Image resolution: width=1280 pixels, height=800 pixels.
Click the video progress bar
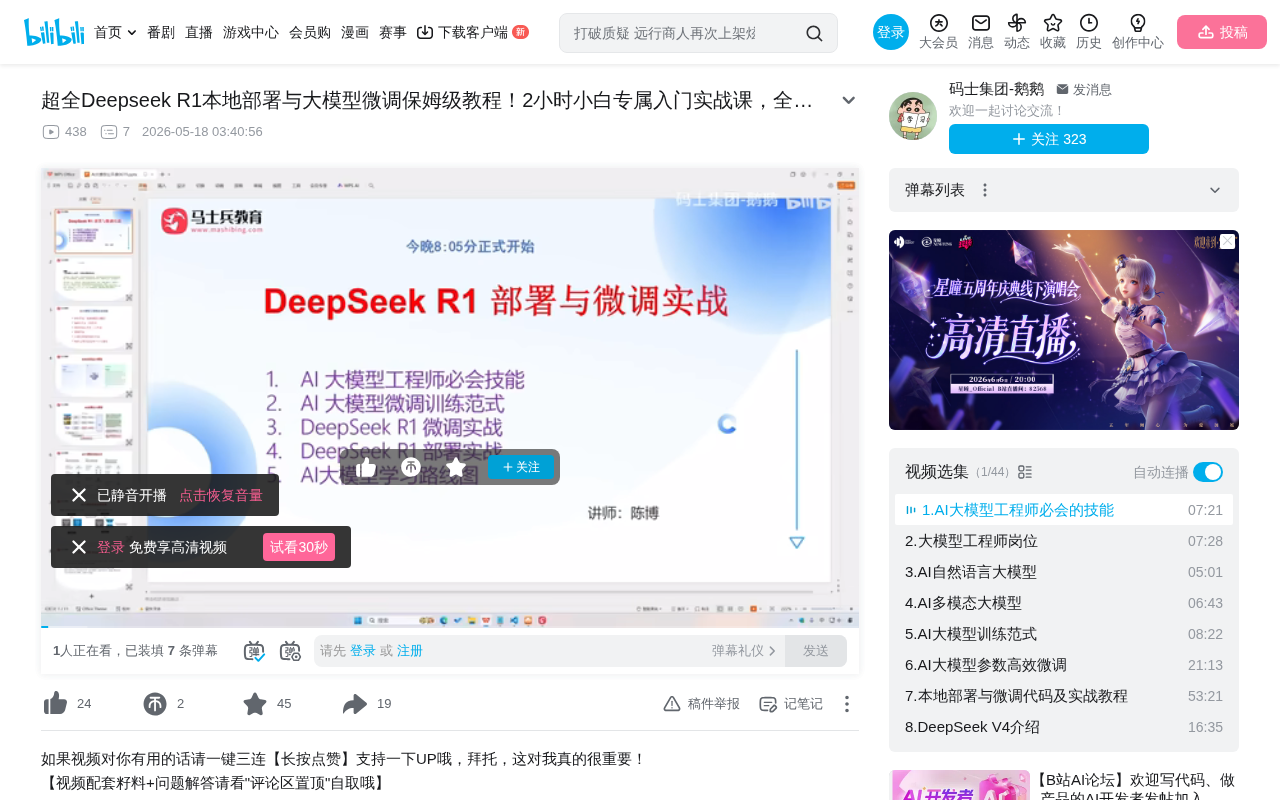click(x=450, y=627)
